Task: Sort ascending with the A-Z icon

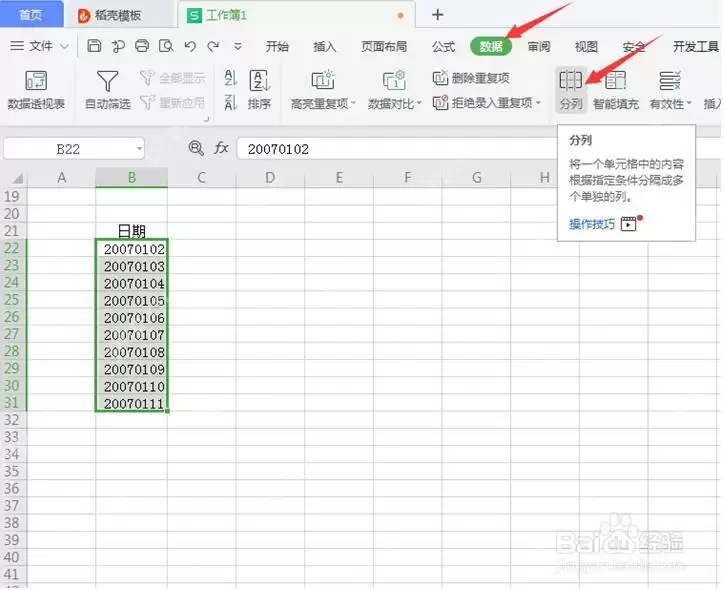Action: [x=230, y=78]
